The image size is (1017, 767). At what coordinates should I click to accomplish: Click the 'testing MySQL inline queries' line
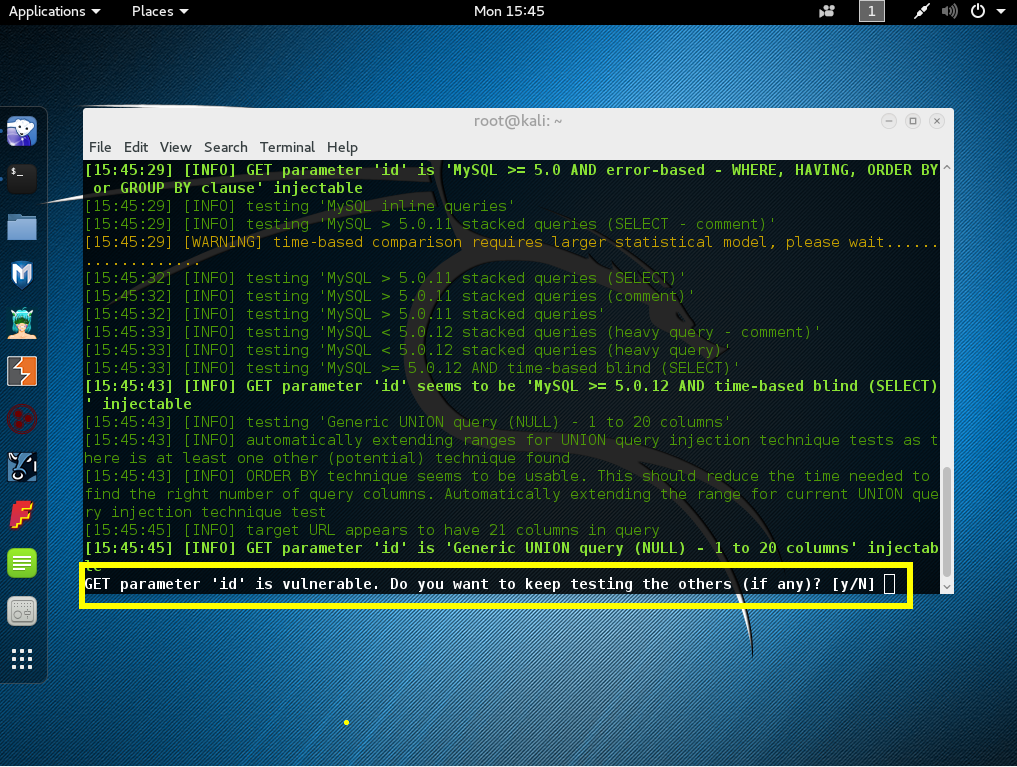[300, 206]
